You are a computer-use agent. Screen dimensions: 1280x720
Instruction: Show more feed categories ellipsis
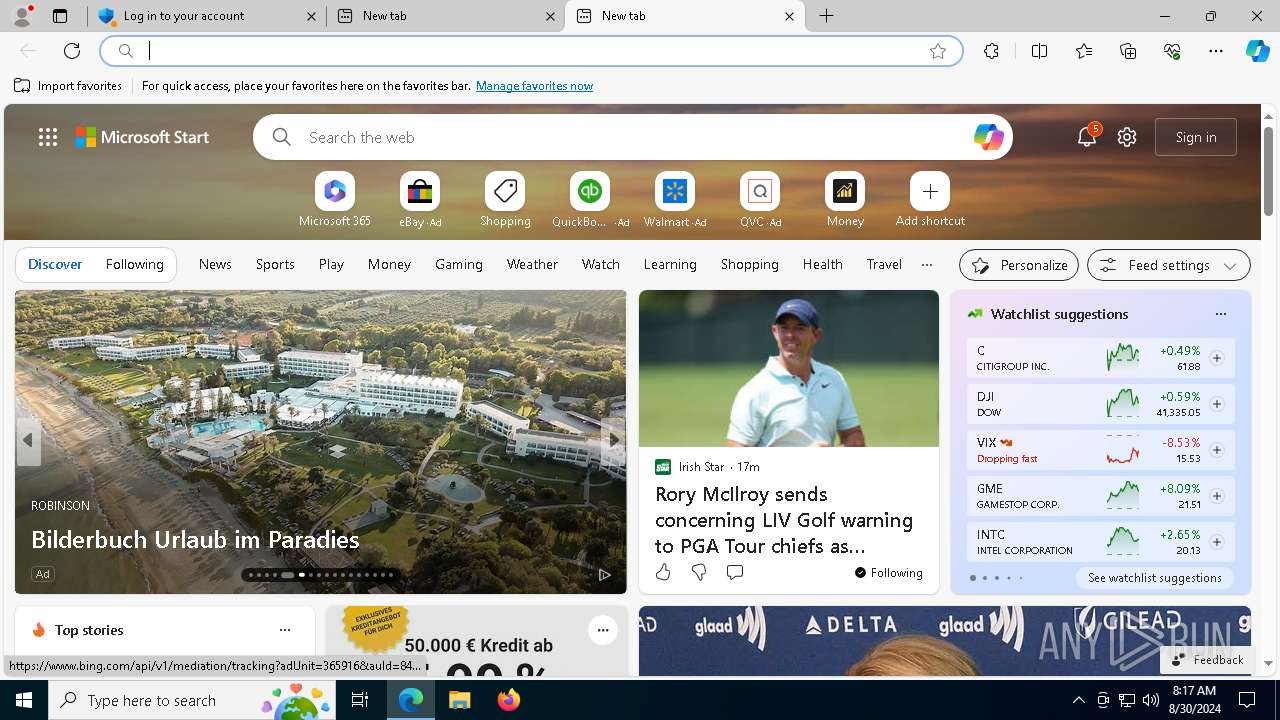coord(927,265)
